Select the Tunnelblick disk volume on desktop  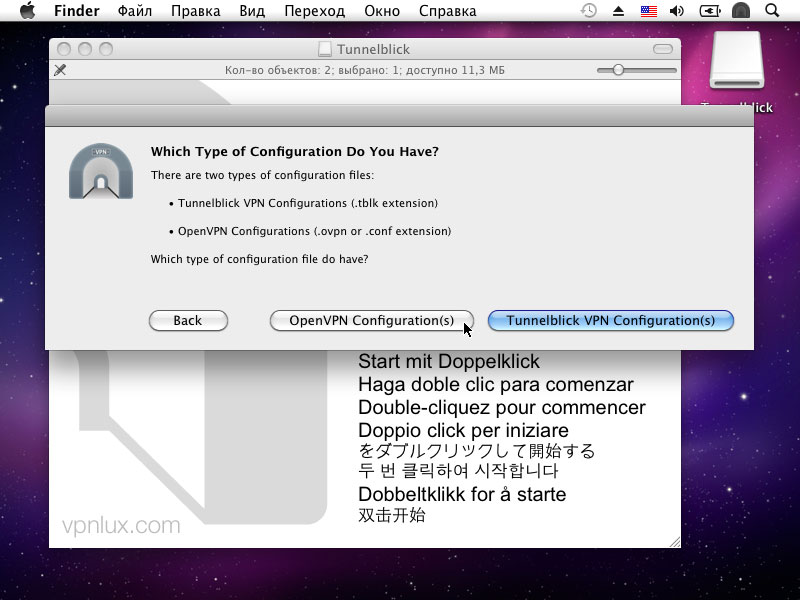[736, 70]
